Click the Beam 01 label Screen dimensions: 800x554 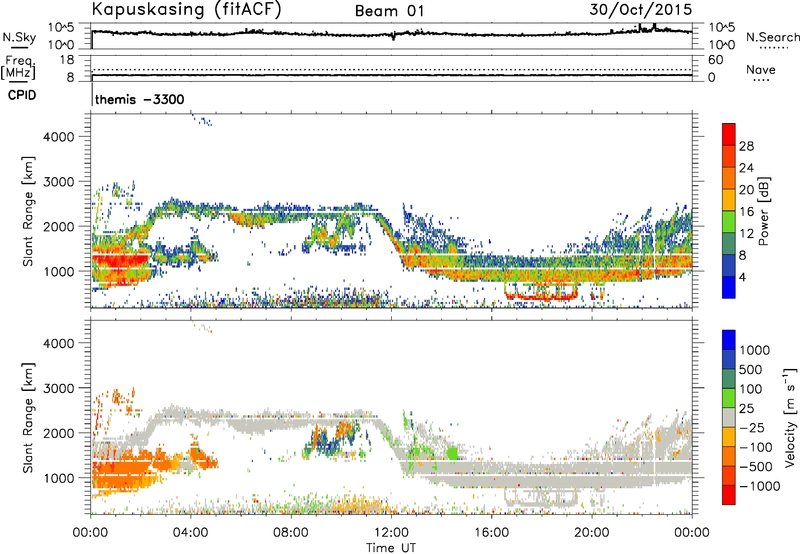click(x=389, y=11)
